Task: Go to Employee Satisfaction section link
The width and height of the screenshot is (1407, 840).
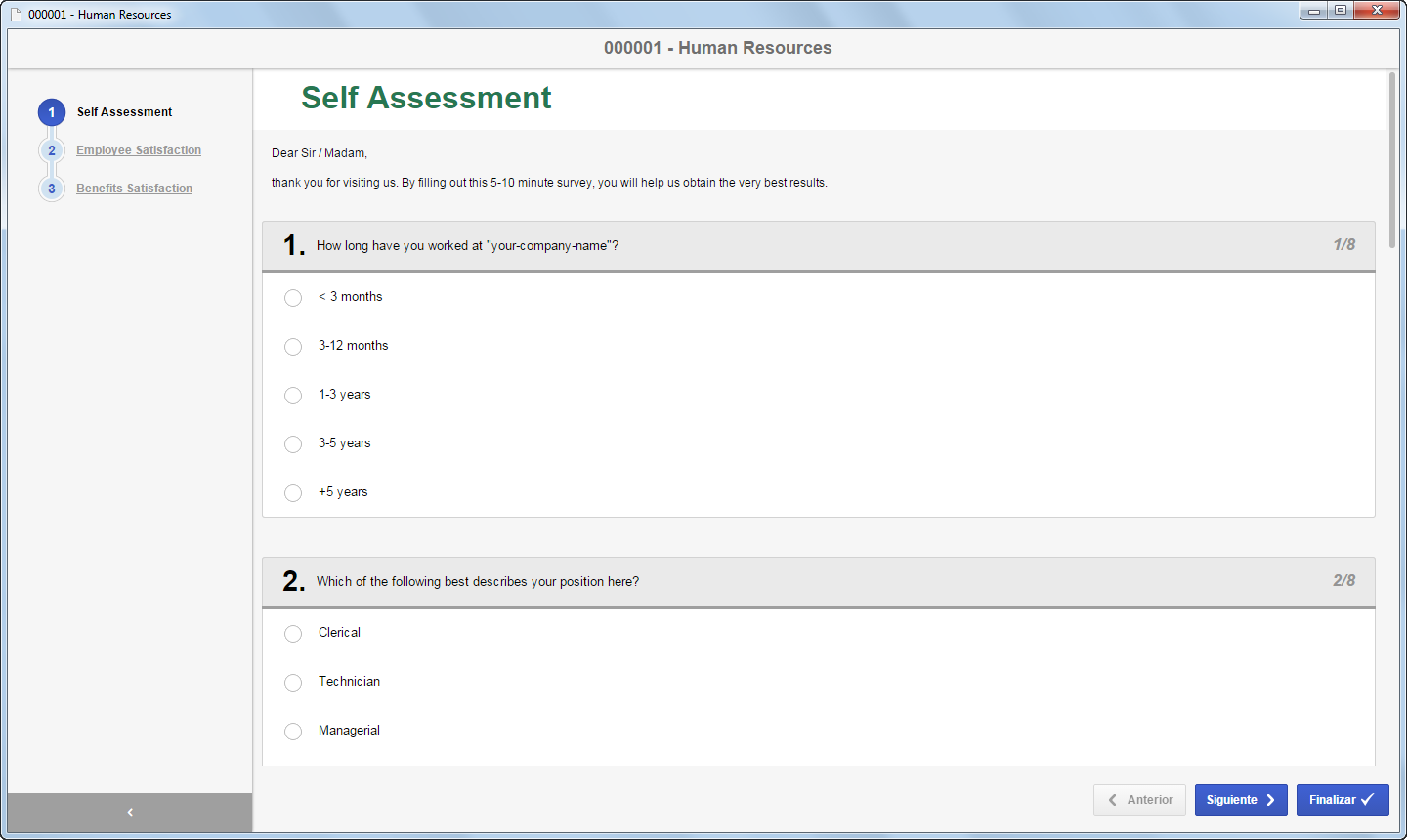Action: (139, 150)
